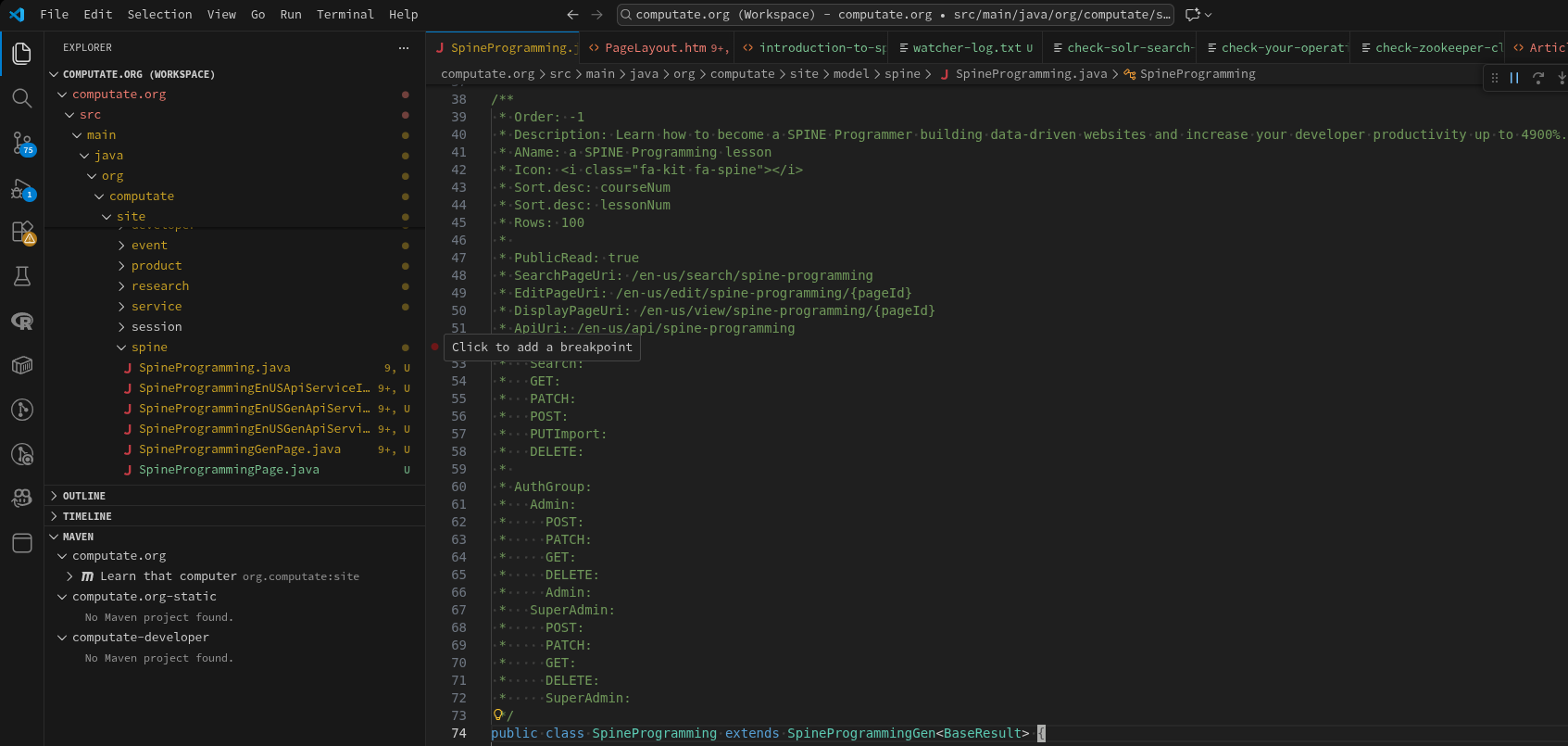The width and height of the screenshot is (1568, 746).
Task: Click the 'site' breadcrumb segment
Action: 804,74
